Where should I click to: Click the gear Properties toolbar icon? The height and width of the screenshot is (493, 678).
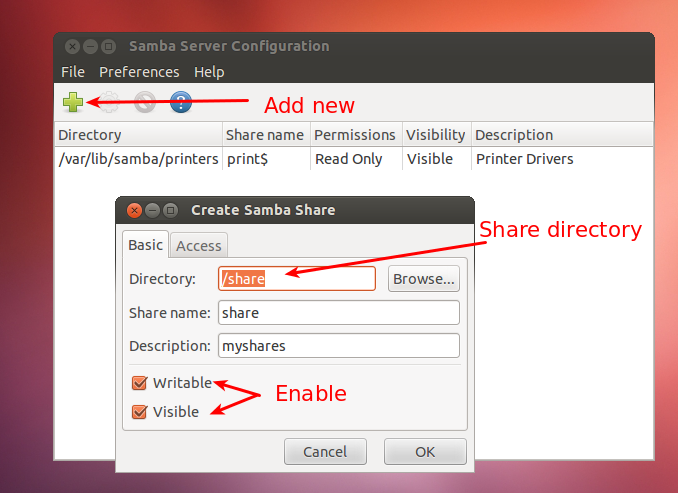pyautogui.click(x=109, y=102)
